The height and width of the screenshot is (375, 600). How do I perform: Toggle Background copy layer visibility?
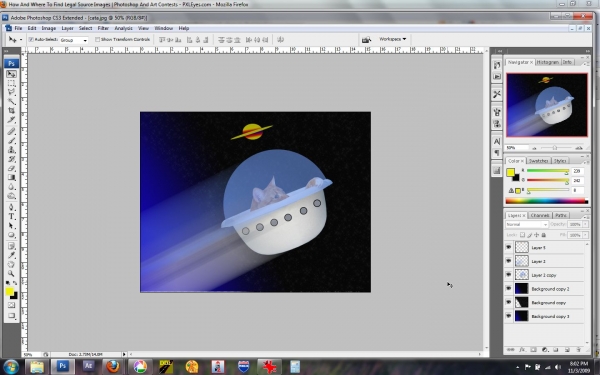coord(509,302)
